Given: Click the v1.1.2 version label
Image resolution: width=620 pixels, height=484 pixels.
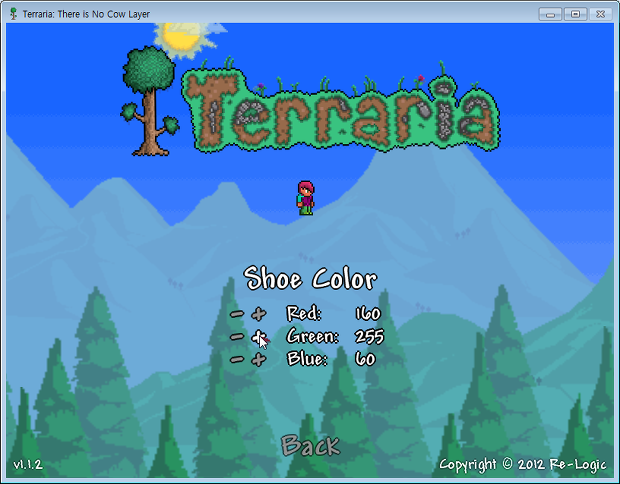Looking at the screenshot, I should coord(28,464).
